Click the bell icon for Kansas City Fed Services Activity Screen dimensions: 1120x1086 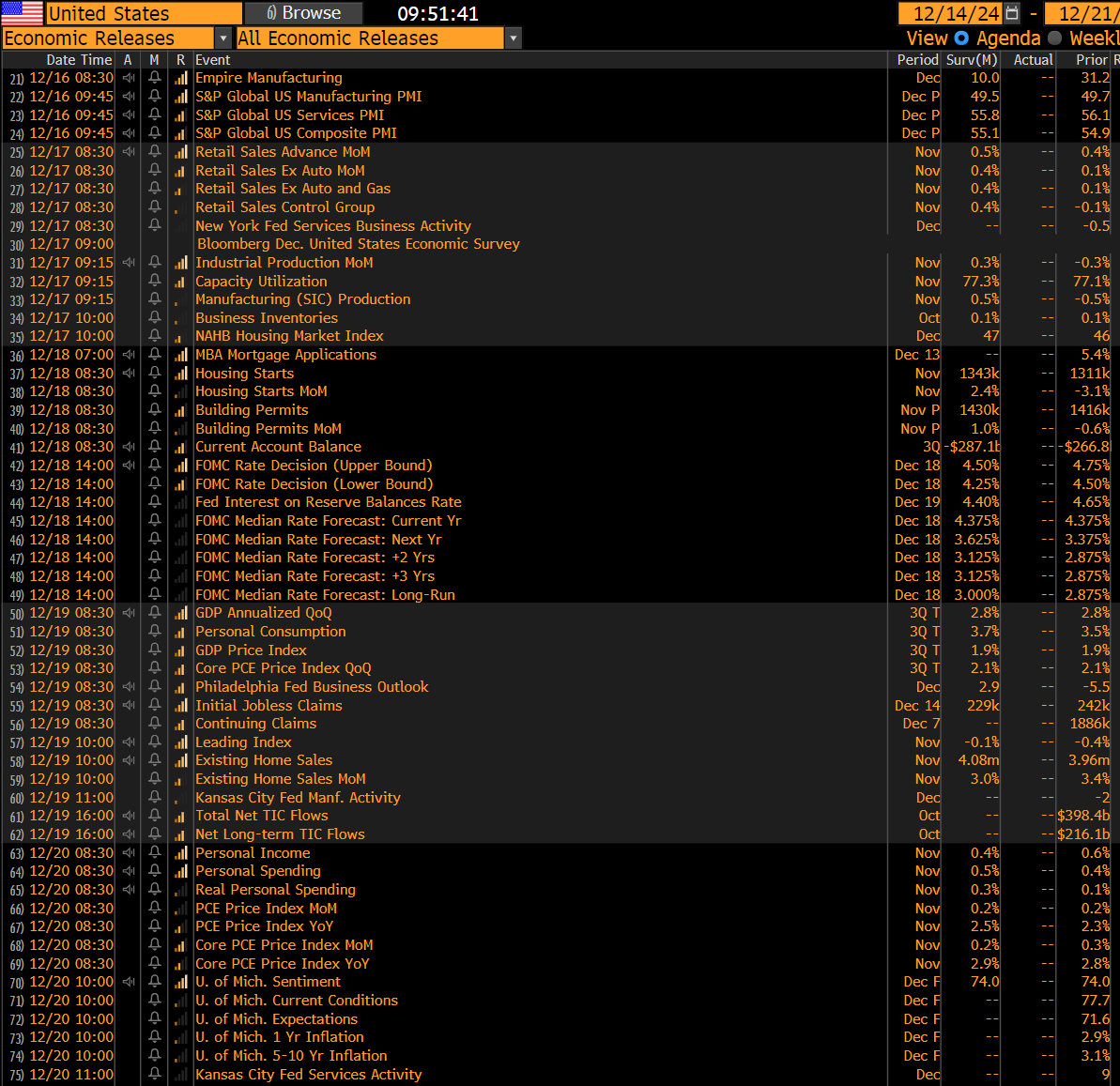154,1075
